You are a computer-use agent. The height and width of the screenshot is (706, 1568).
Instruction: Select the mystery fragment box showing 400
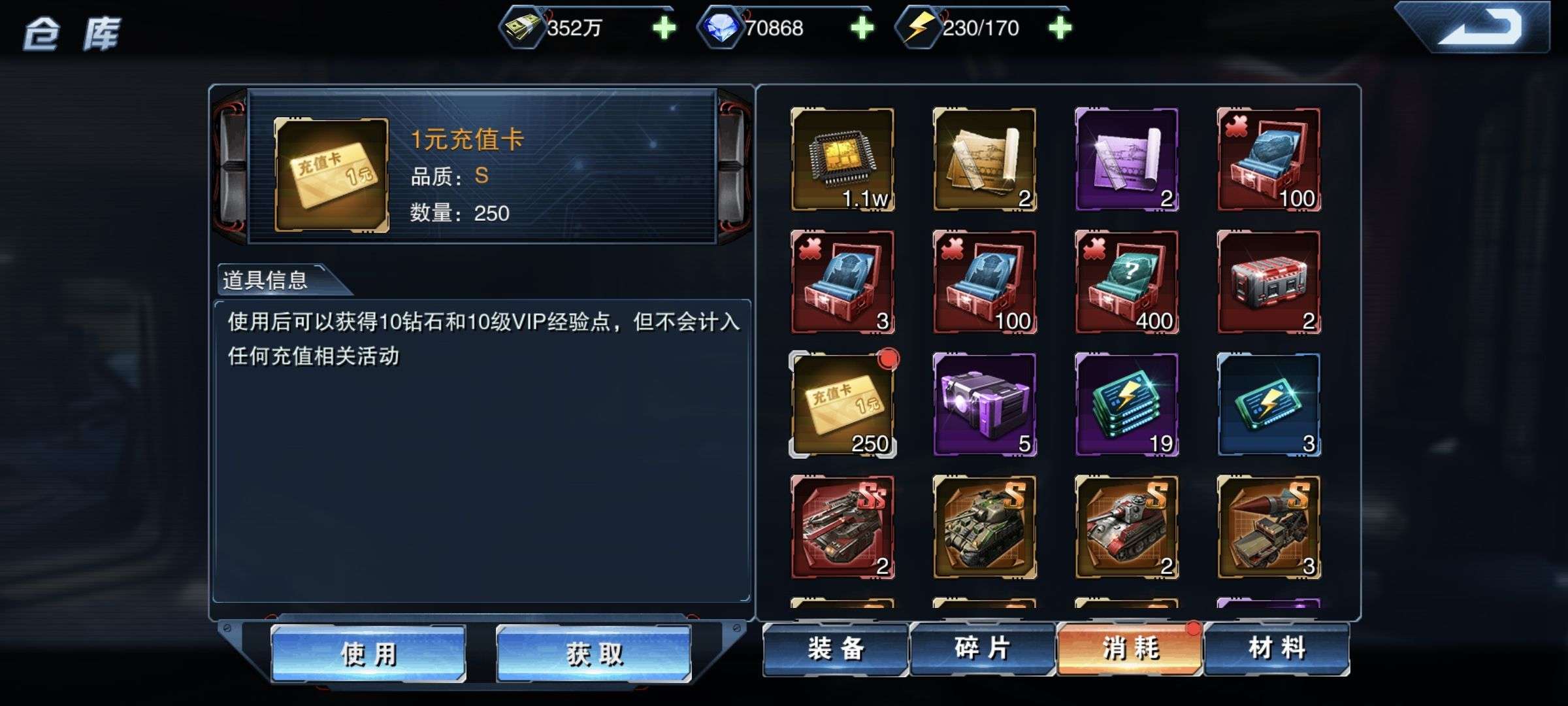pos(1126,282)
